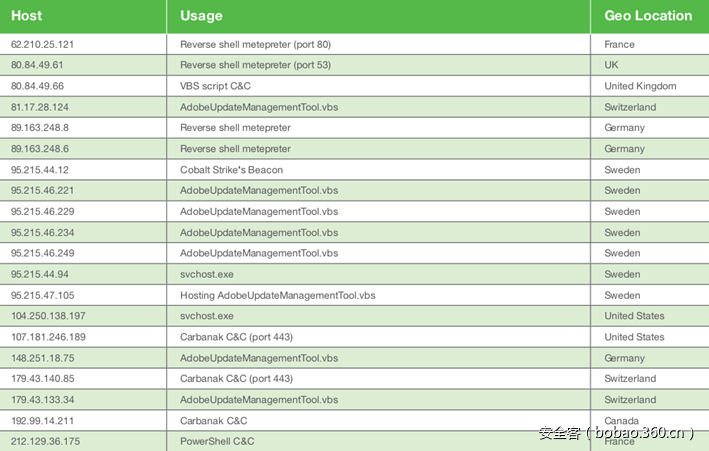This screenshot has width=709, height=451.
Task: Click the Geo Location column header
Action: click(x=648, y=16)
